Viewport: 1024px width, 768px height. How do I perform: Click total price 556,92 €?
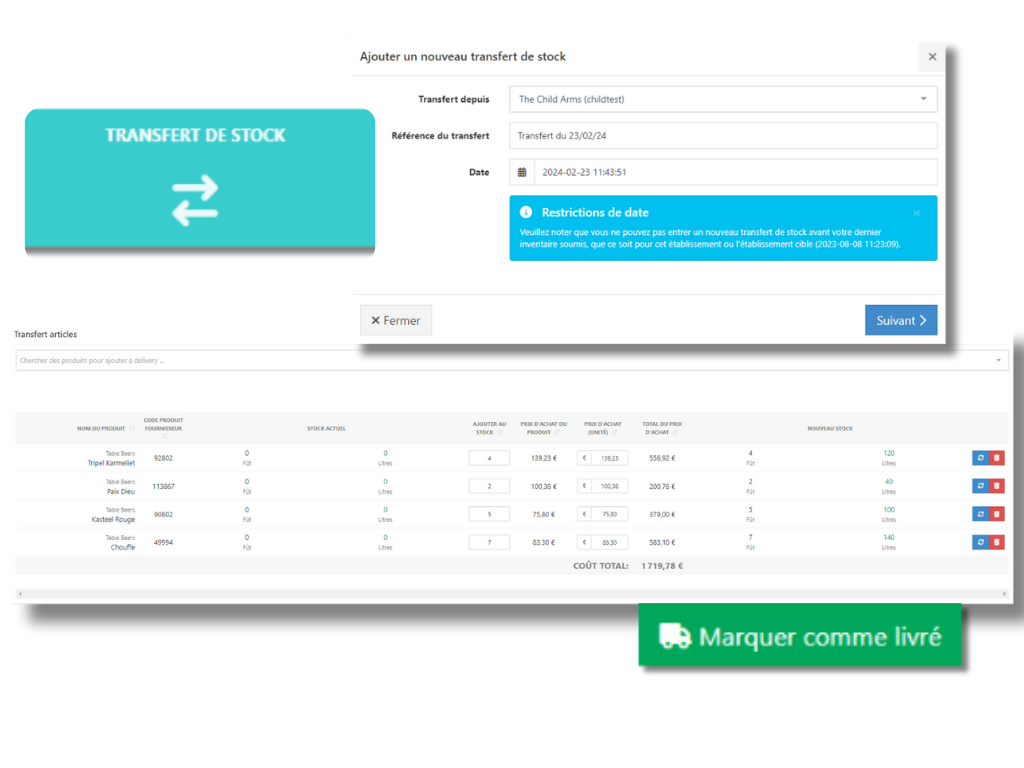pos(662,458)
